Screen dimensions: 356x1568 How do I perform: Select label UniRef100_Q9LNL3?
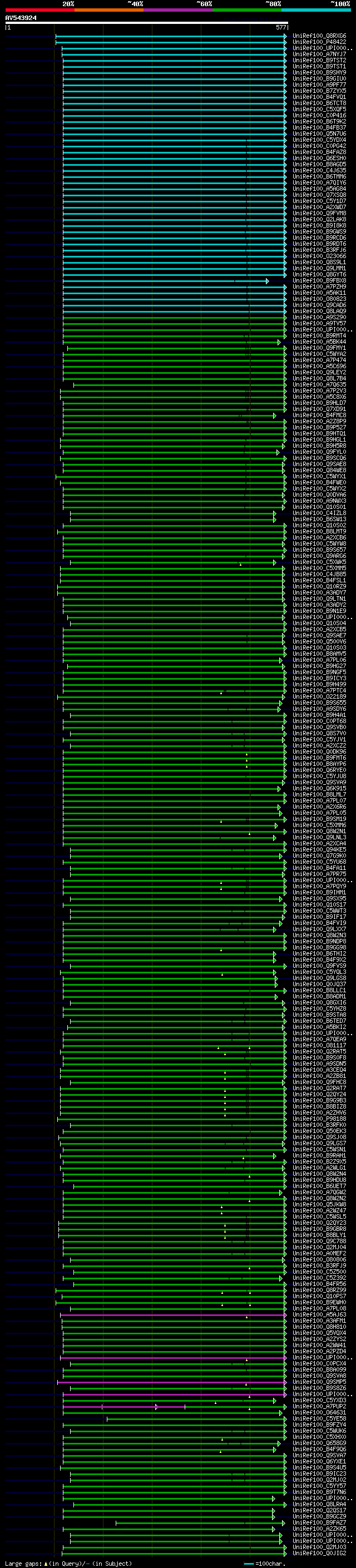click(x=319, y=837)
